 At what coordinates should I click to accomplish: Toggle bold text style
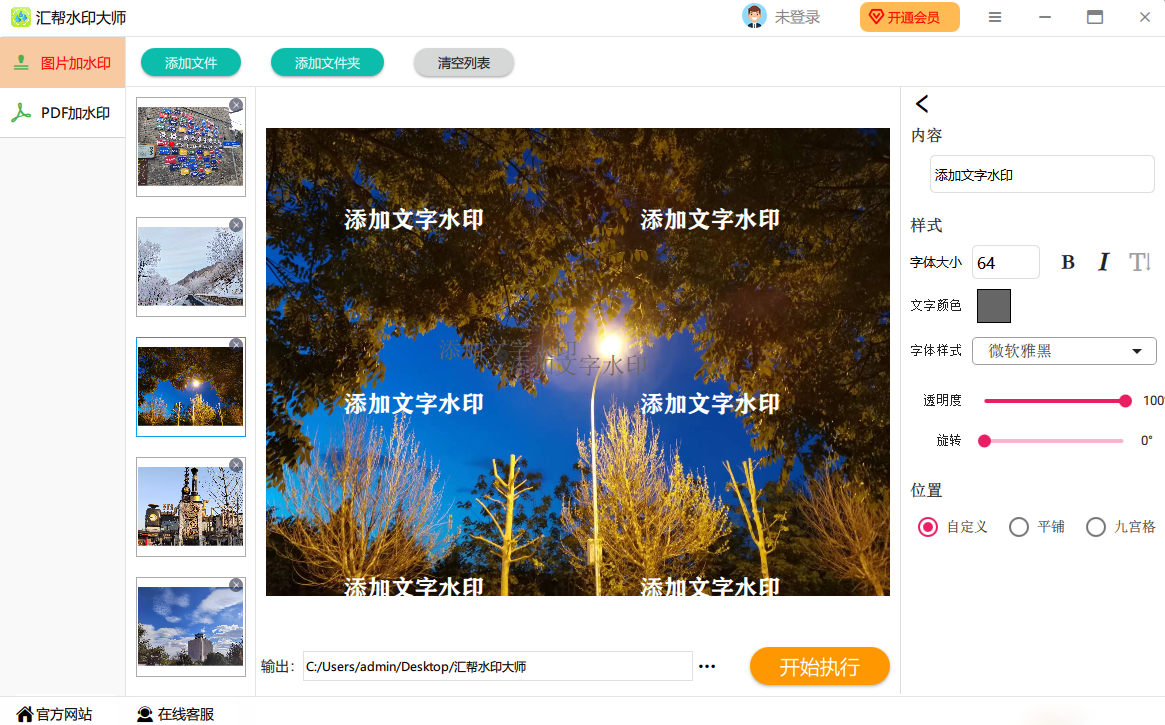(x=1068, y=262)
